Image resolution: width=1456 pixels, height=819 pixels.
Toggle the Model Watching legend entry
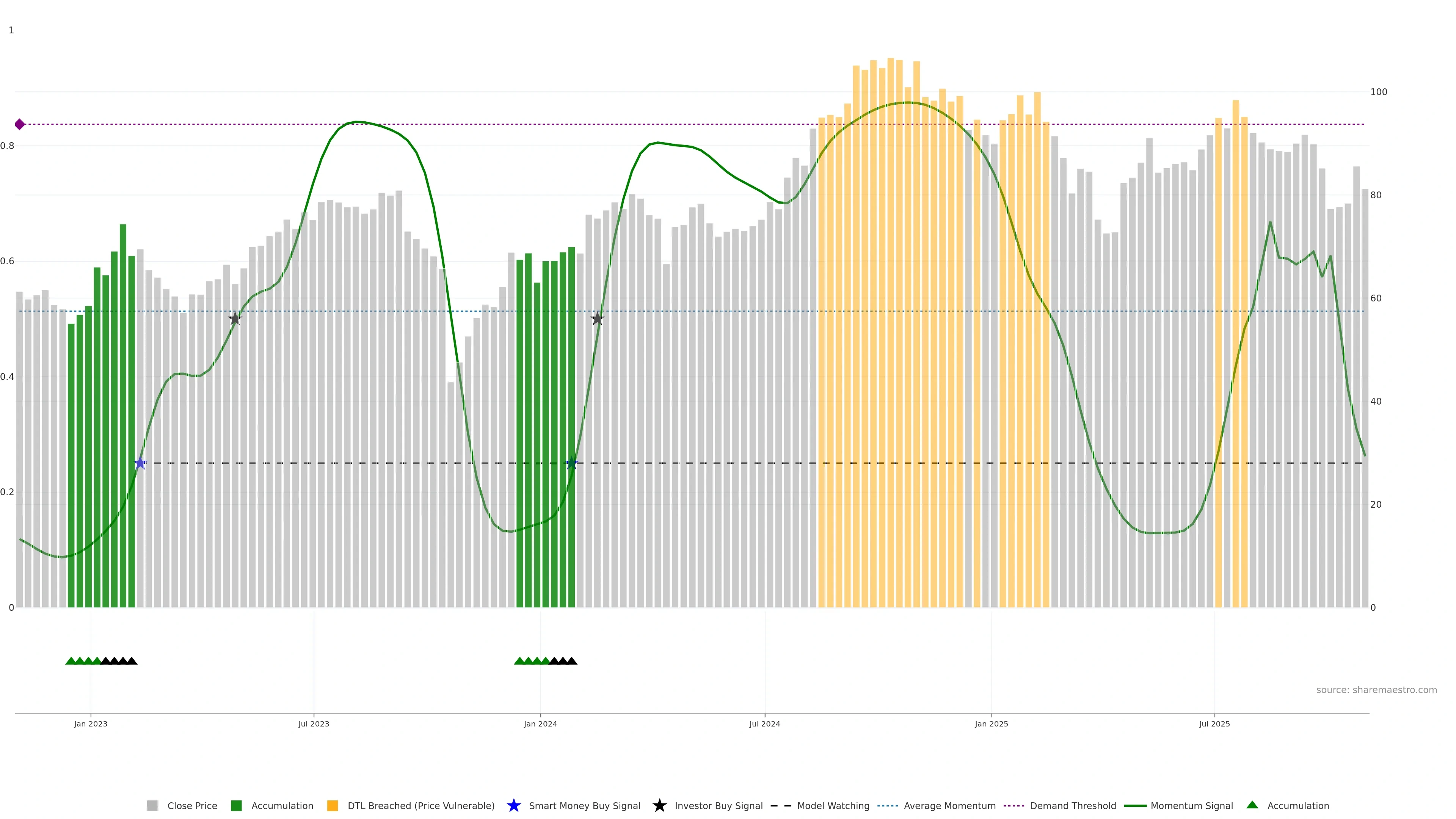833,806
